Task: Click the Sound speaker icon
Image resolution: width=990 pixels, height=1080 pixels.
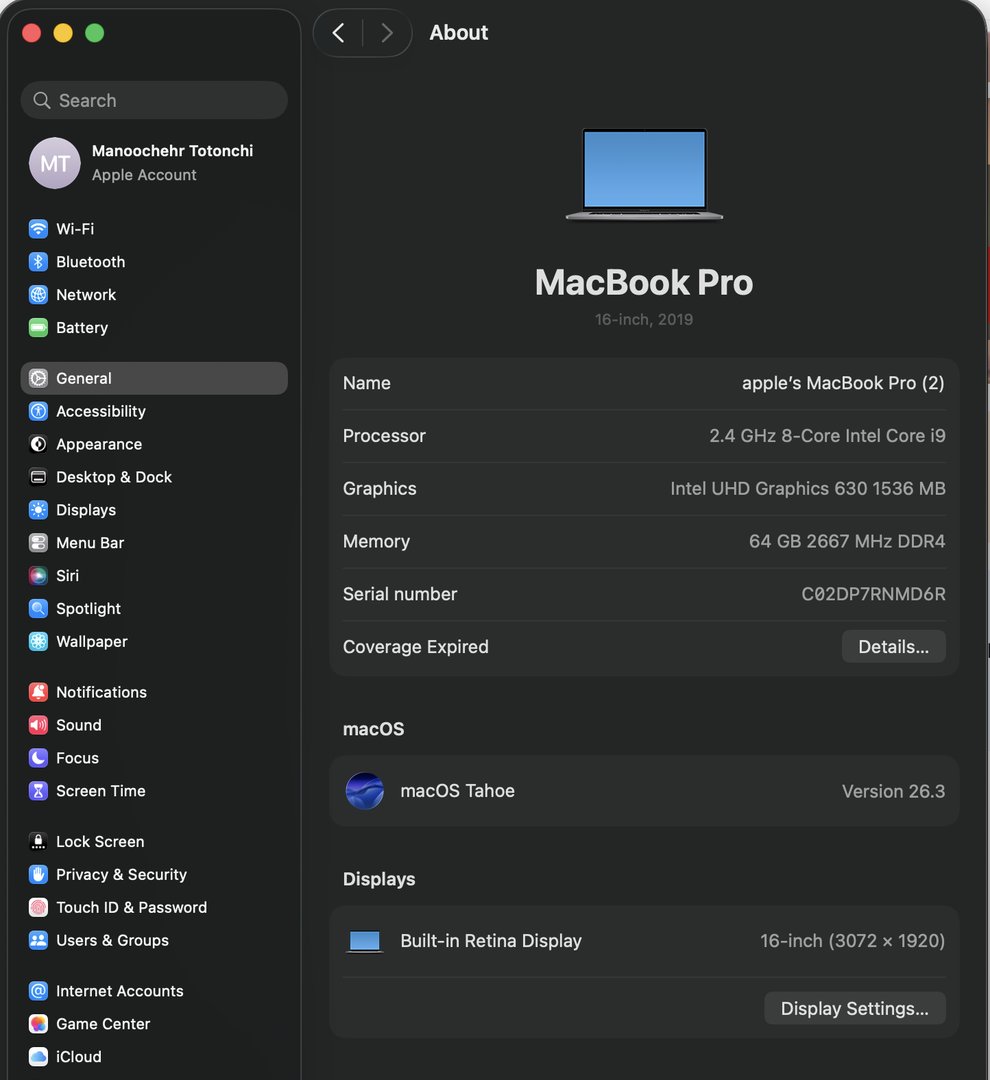Action: click(x=39, y=725)
